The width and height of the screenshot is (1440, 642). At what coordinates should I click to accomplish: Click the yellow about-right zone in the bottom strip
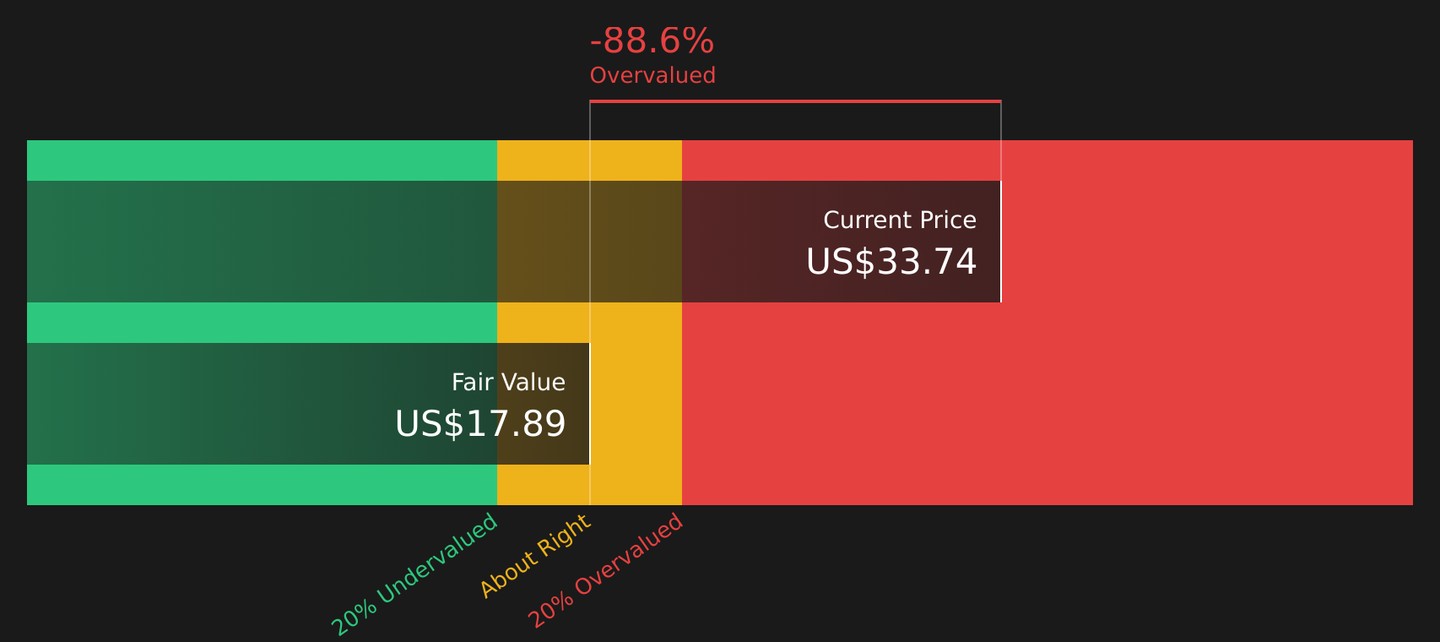[x=589, y=485]
